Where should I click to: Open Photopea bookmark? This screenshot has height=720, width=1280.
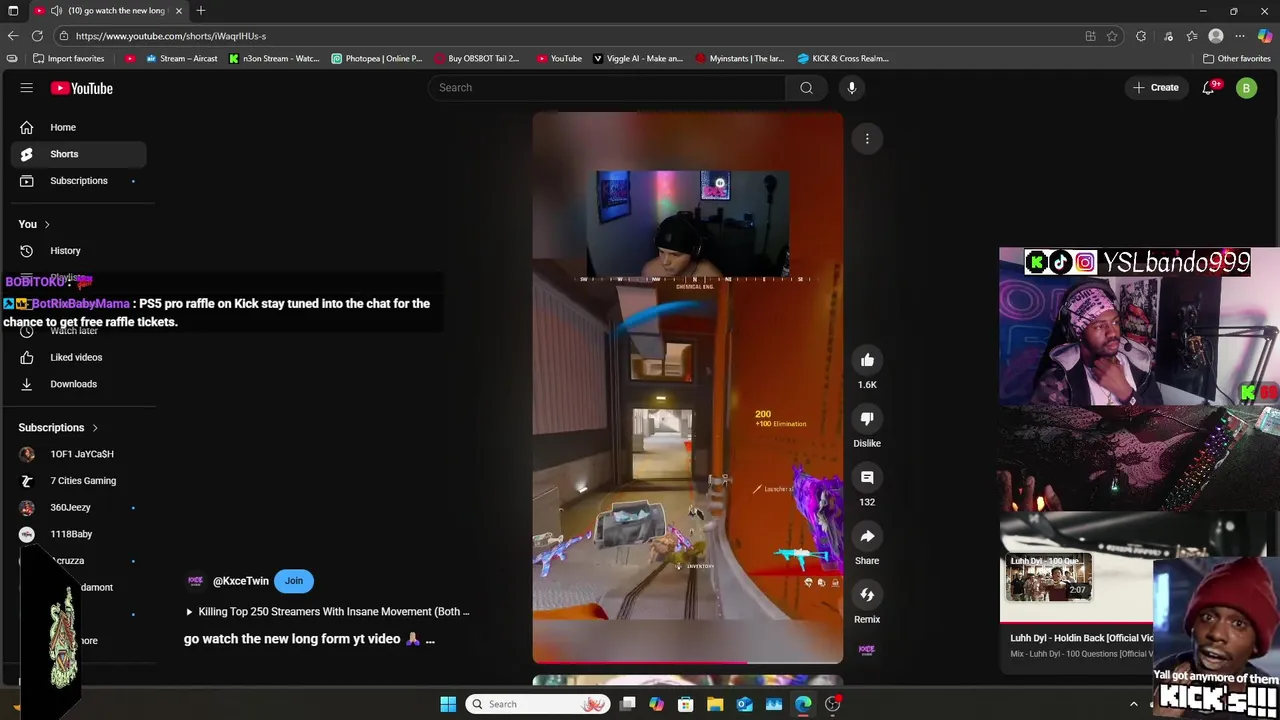[377, 58]
